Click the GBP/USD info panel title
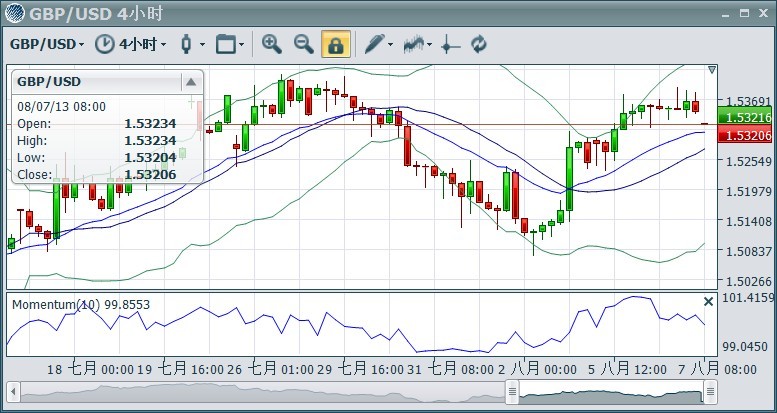 (49, 82)
